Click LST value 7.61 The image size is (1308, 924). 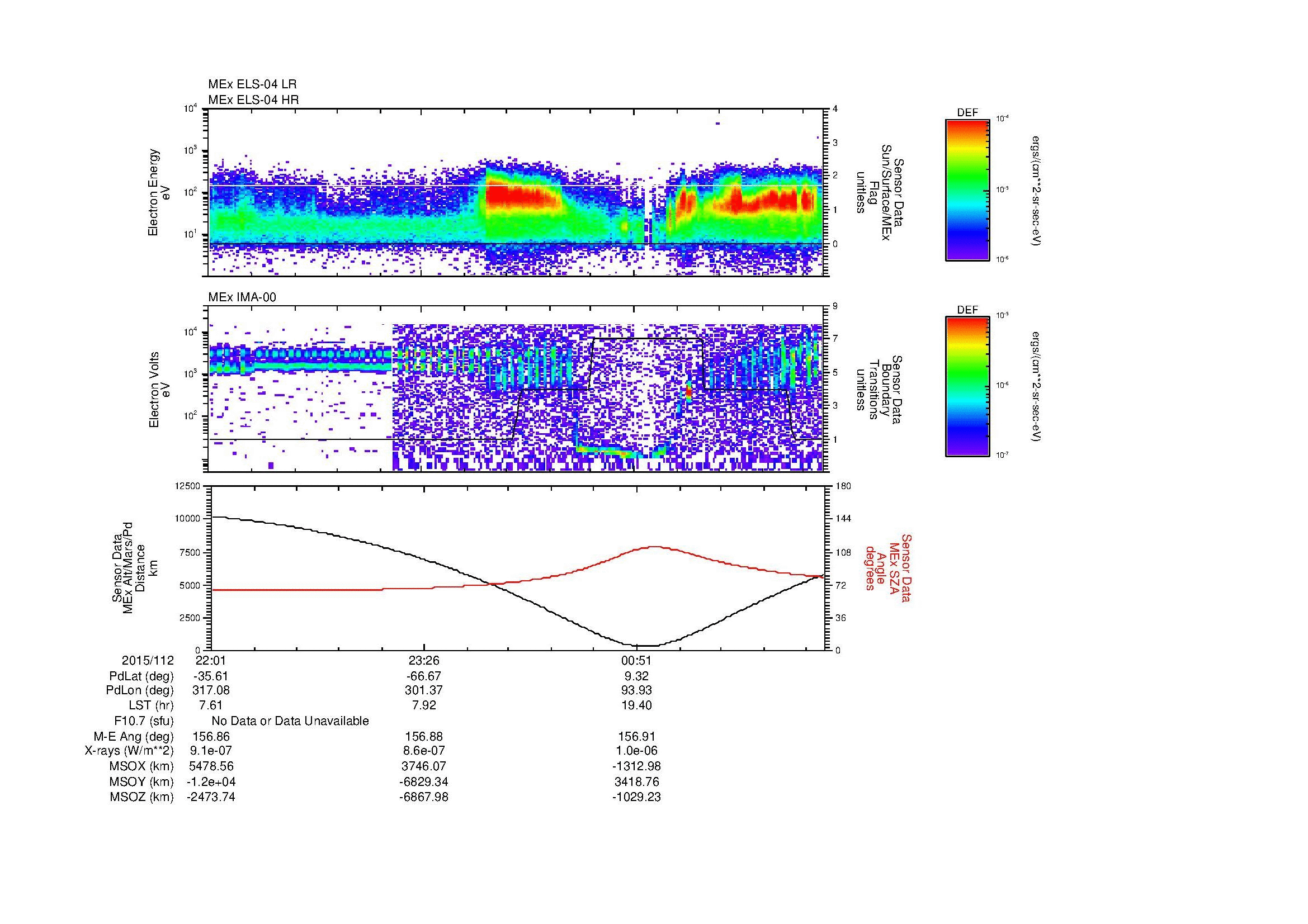tap(211, 705)
